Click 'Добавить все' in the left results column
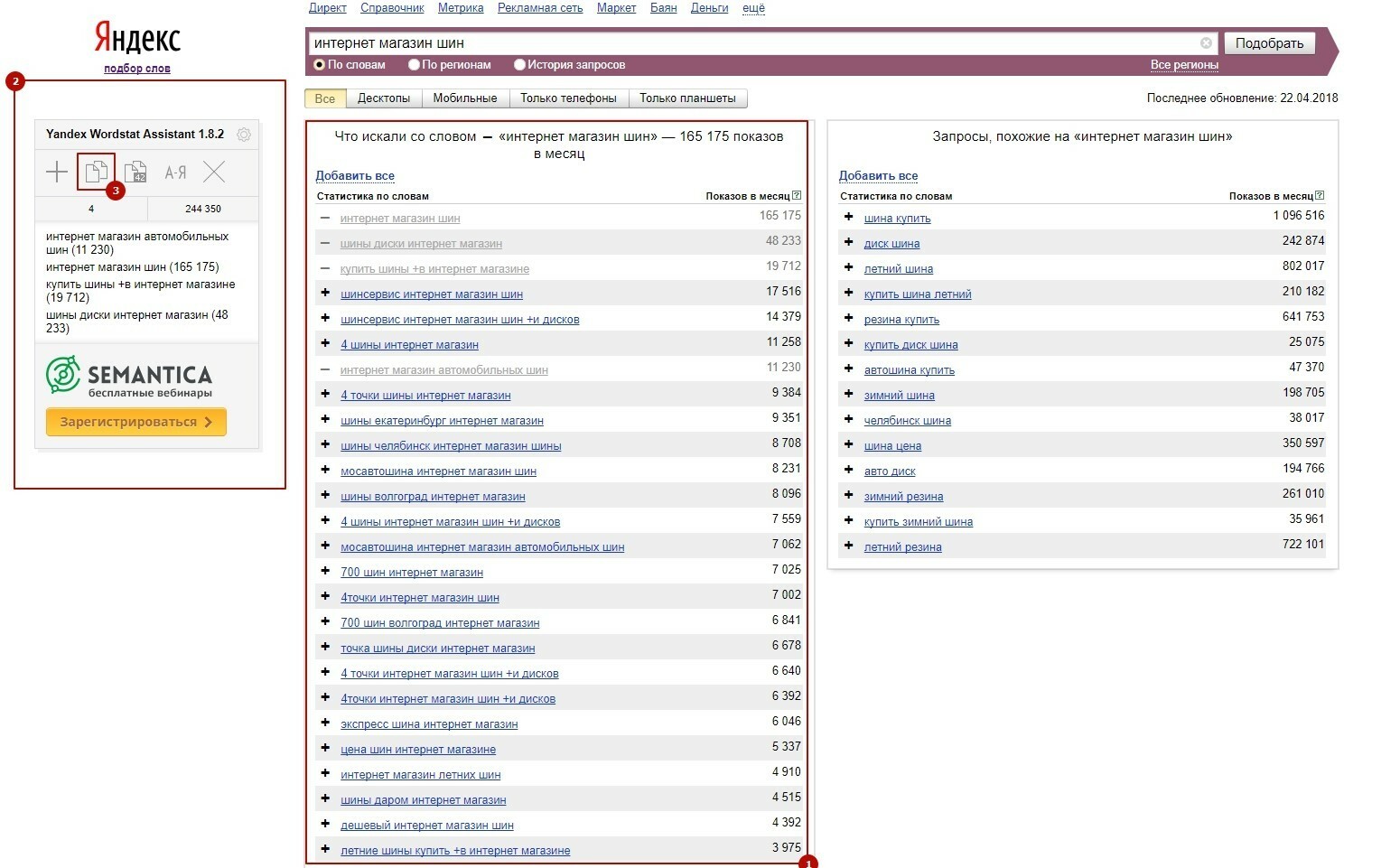Screen dimensions: 1400x868 pos(355,175)
